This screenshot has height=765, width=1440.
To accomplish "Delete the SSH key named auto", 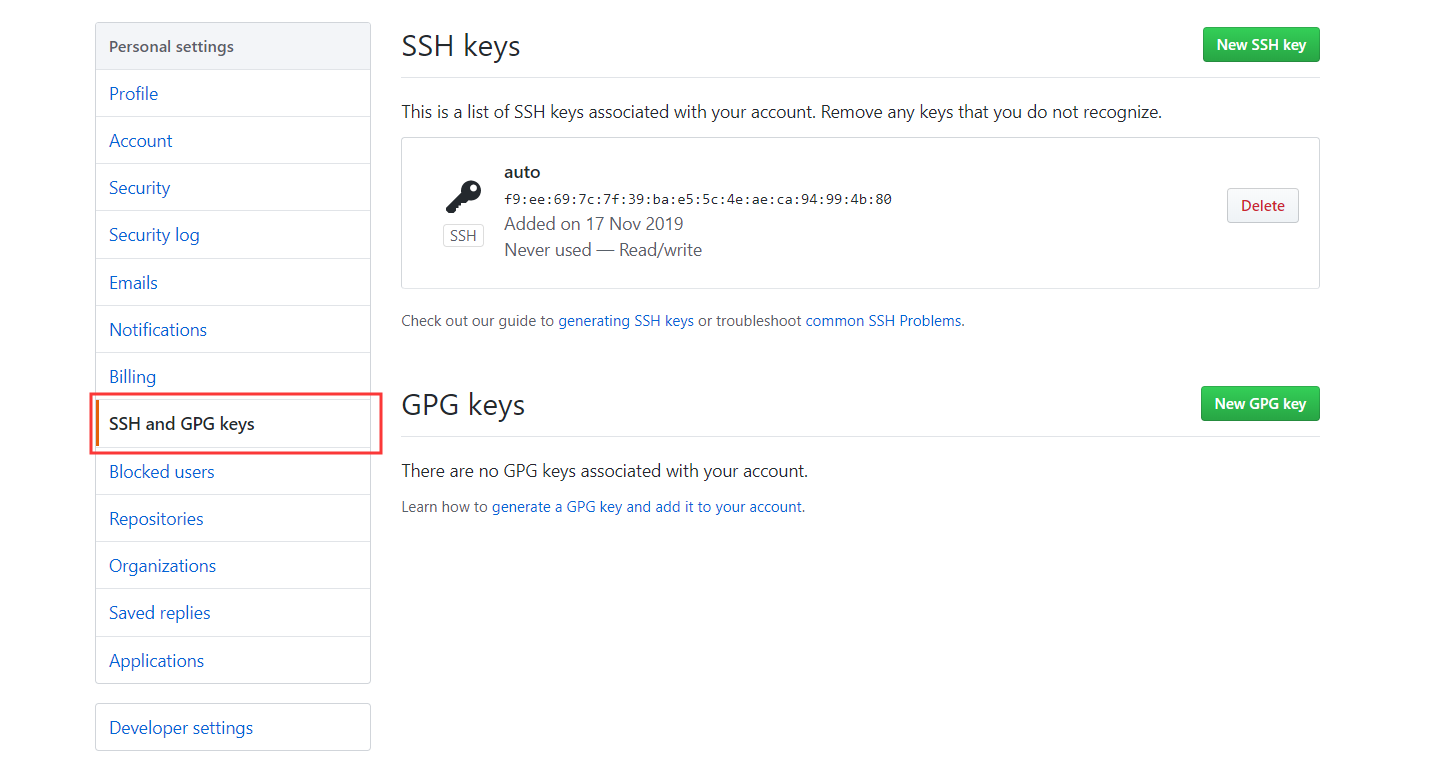I will [1262, 205].
